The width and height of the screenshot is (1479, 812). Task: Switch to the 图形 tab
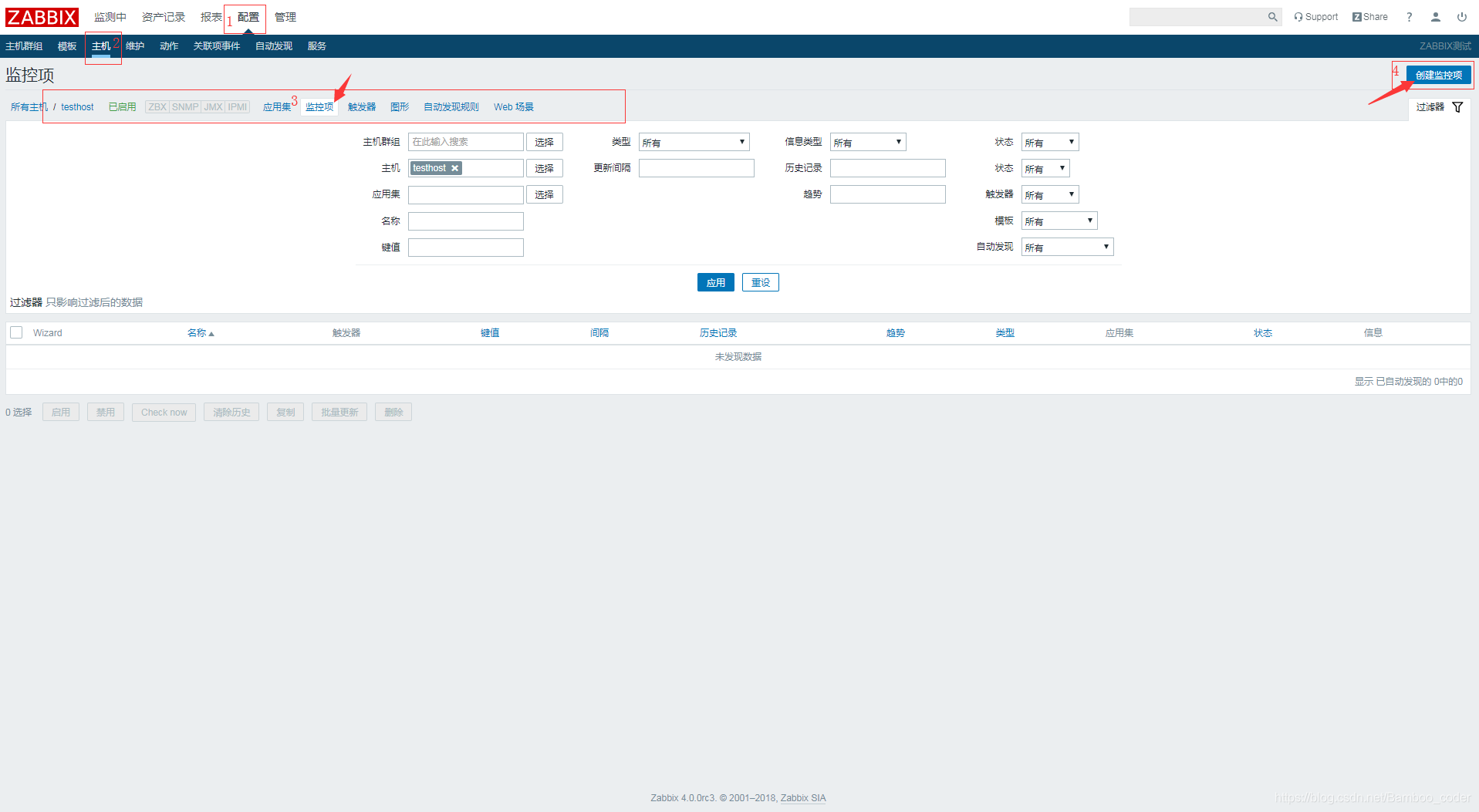[400, 107]
